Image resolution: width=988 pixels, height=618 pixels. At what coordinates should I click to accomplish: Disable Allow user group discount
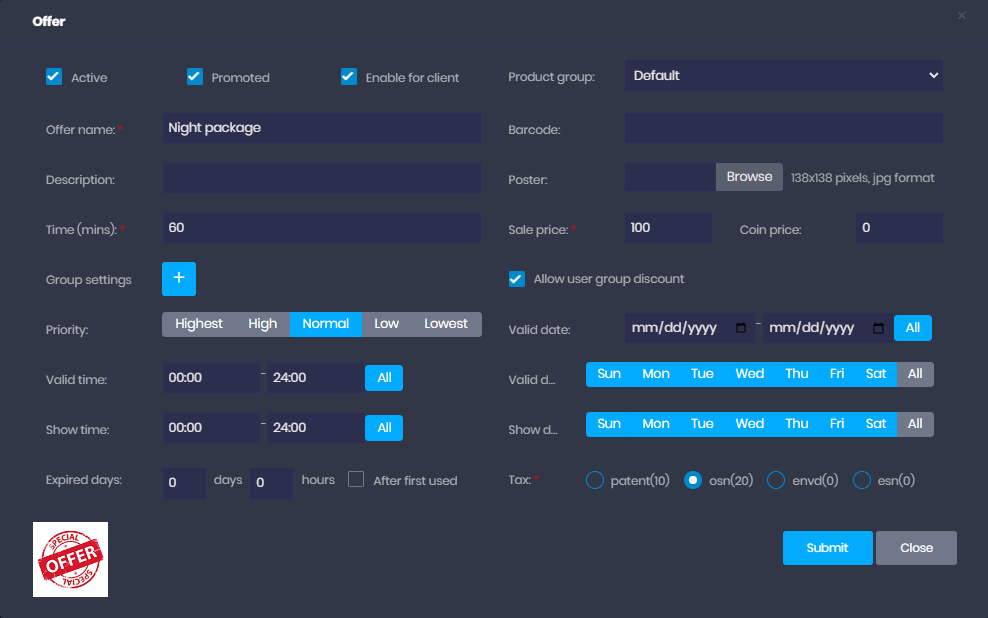coord(517,279)
